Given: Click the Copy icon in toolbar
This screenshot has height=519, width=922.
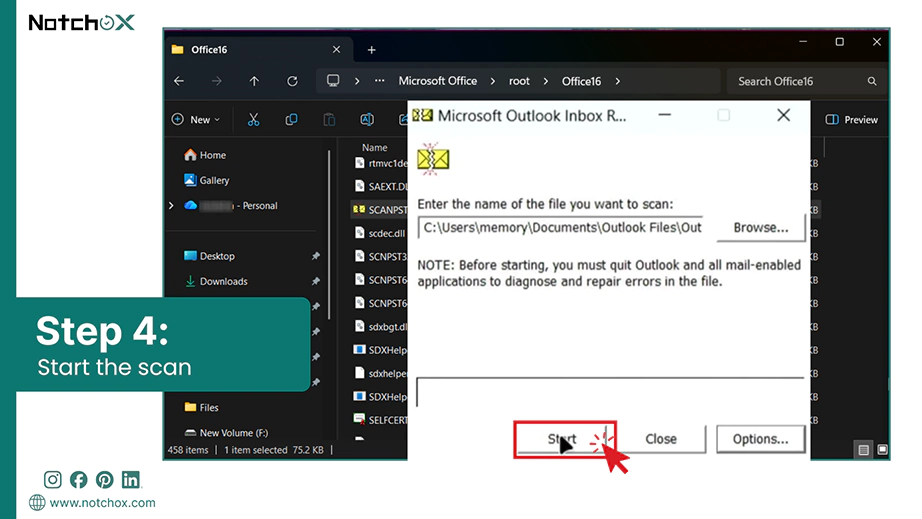Looking at the screenshot, I should click(x=291, y=119).
